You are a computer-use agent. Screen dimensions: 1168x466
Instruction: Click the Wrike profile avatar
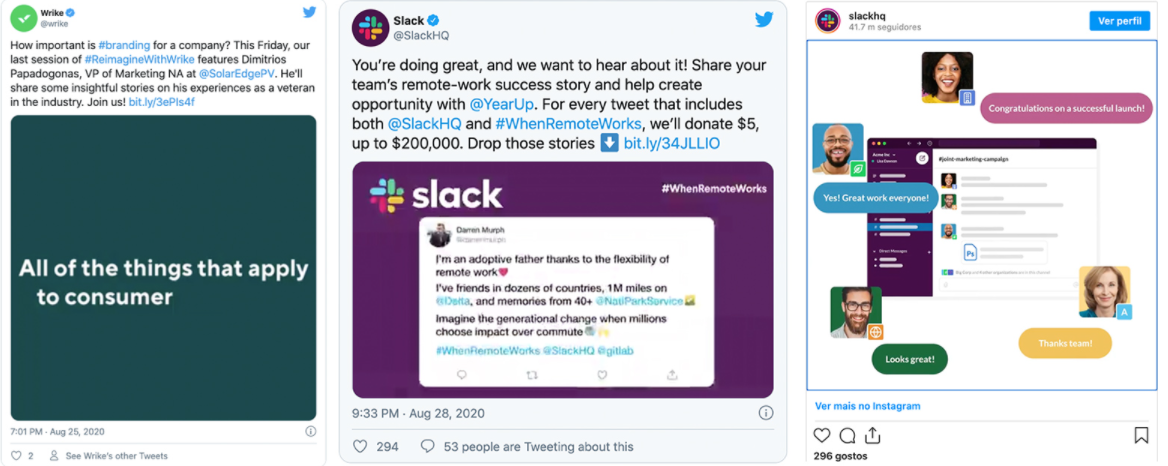click(23, 17)
